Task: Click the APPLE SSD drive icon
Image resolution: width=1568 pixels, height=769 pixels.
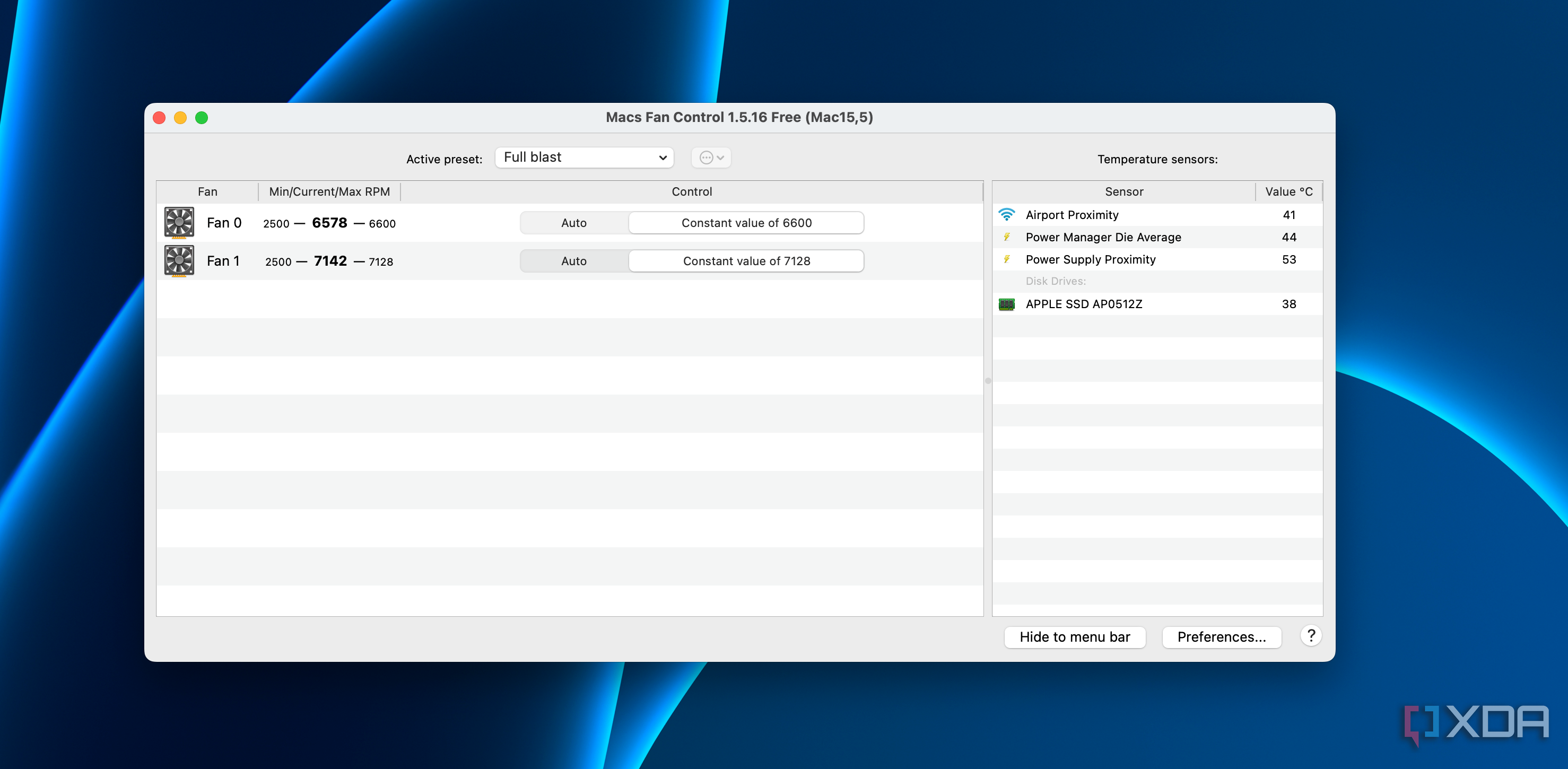Action: click(x=1007, y=304)
